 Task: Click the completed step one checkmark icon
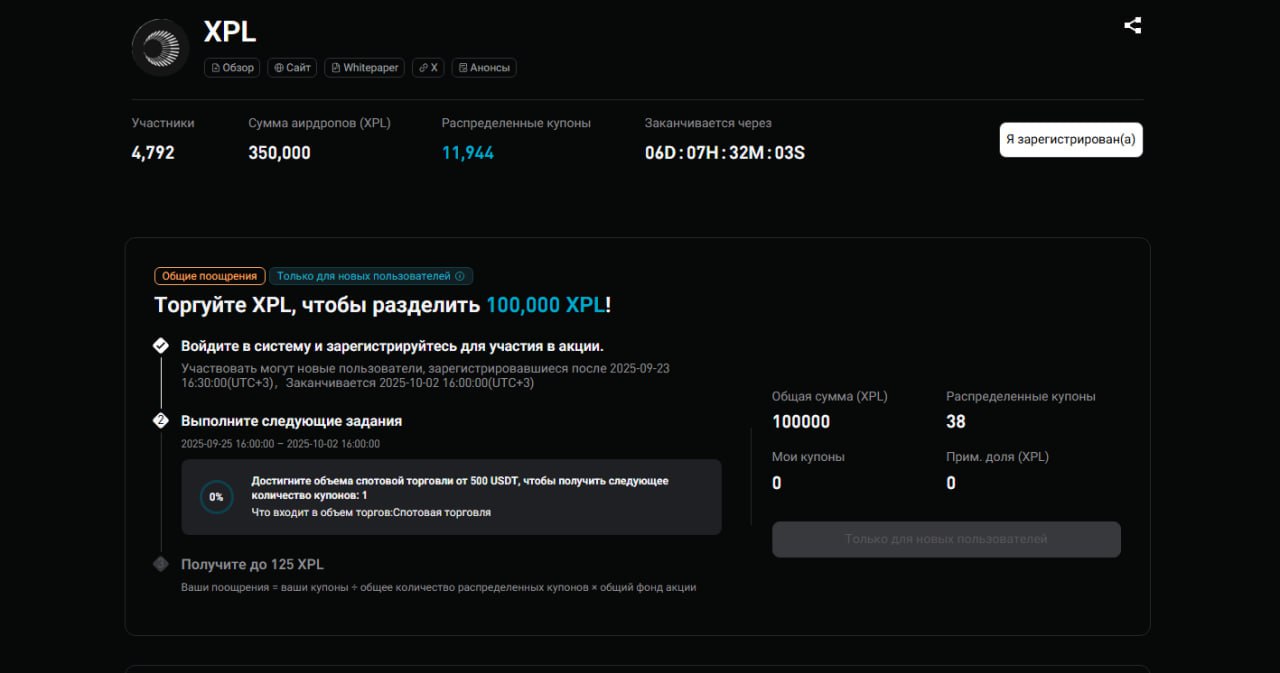[160, 345]
